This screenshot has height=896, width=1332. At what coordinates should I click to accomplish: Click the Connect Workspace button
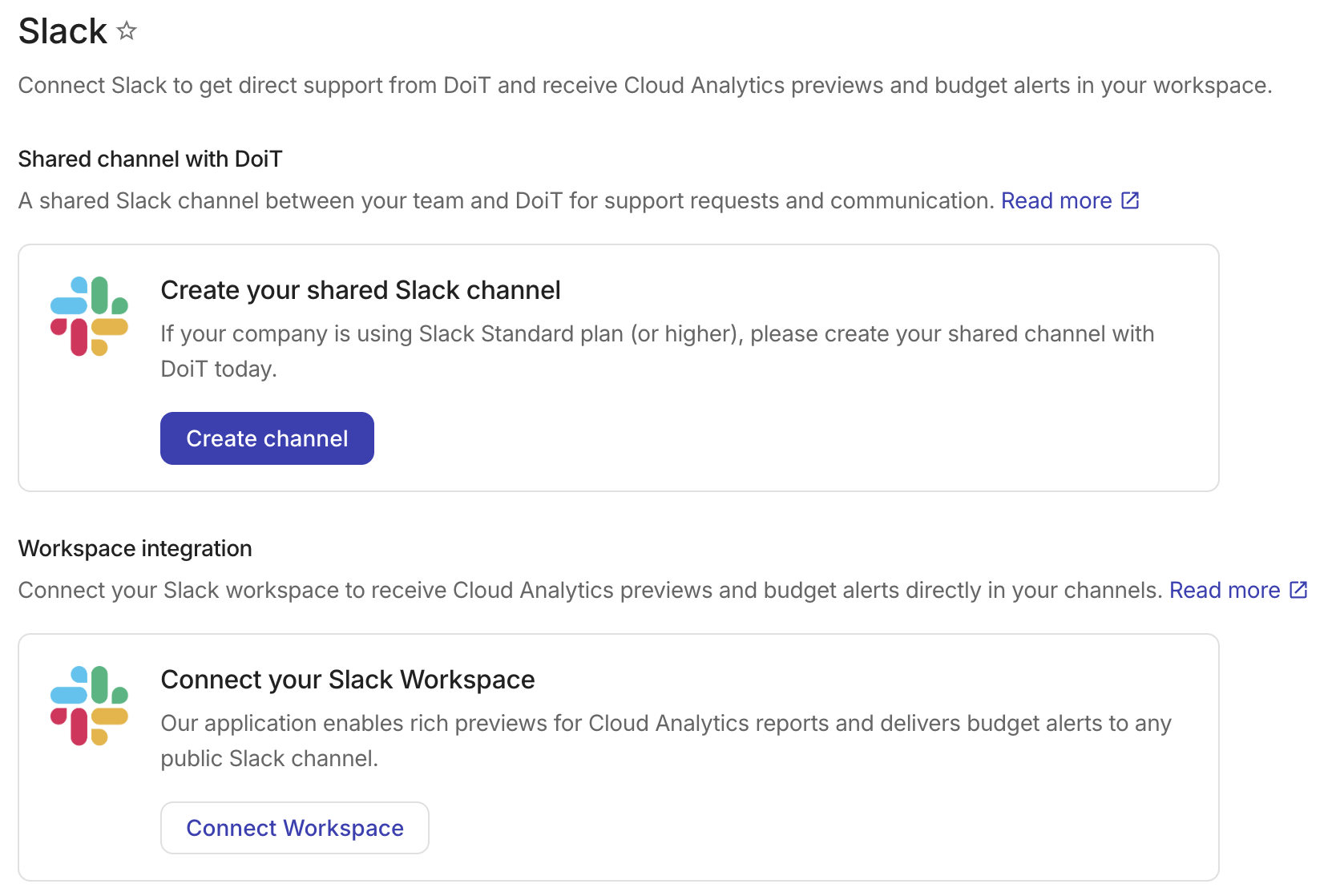pyautogui.click(x=295, y=828)
